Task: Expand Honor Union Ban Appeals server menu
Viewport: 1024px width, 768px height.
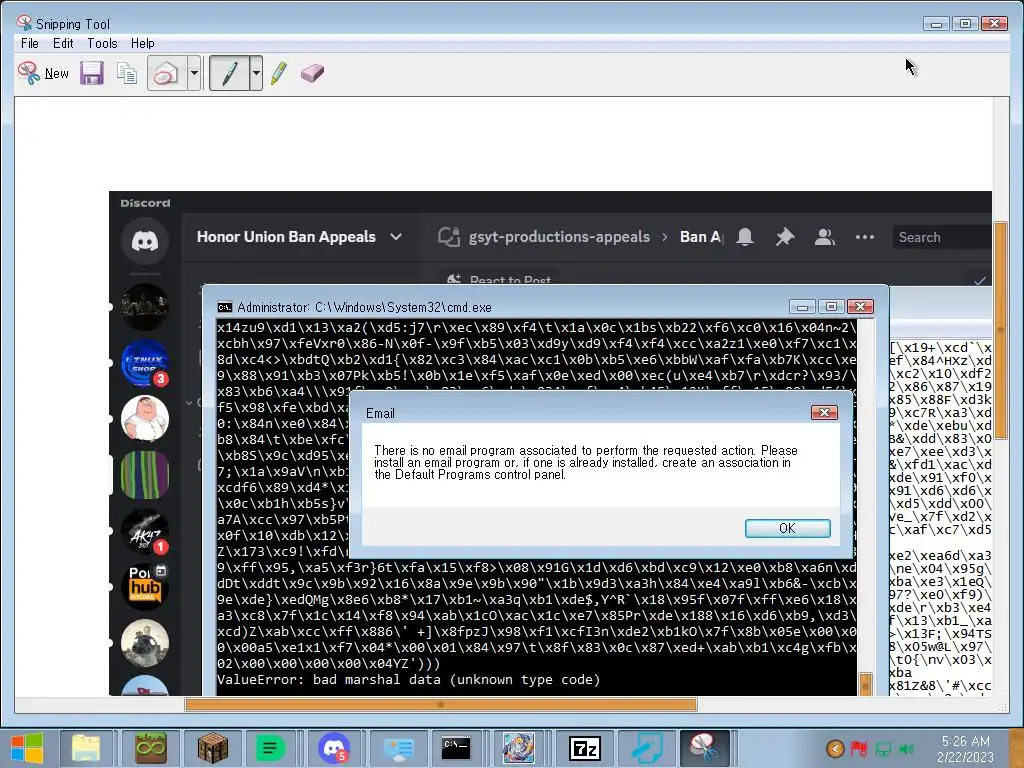Action: pyautogui.click(x=396, y=237)
